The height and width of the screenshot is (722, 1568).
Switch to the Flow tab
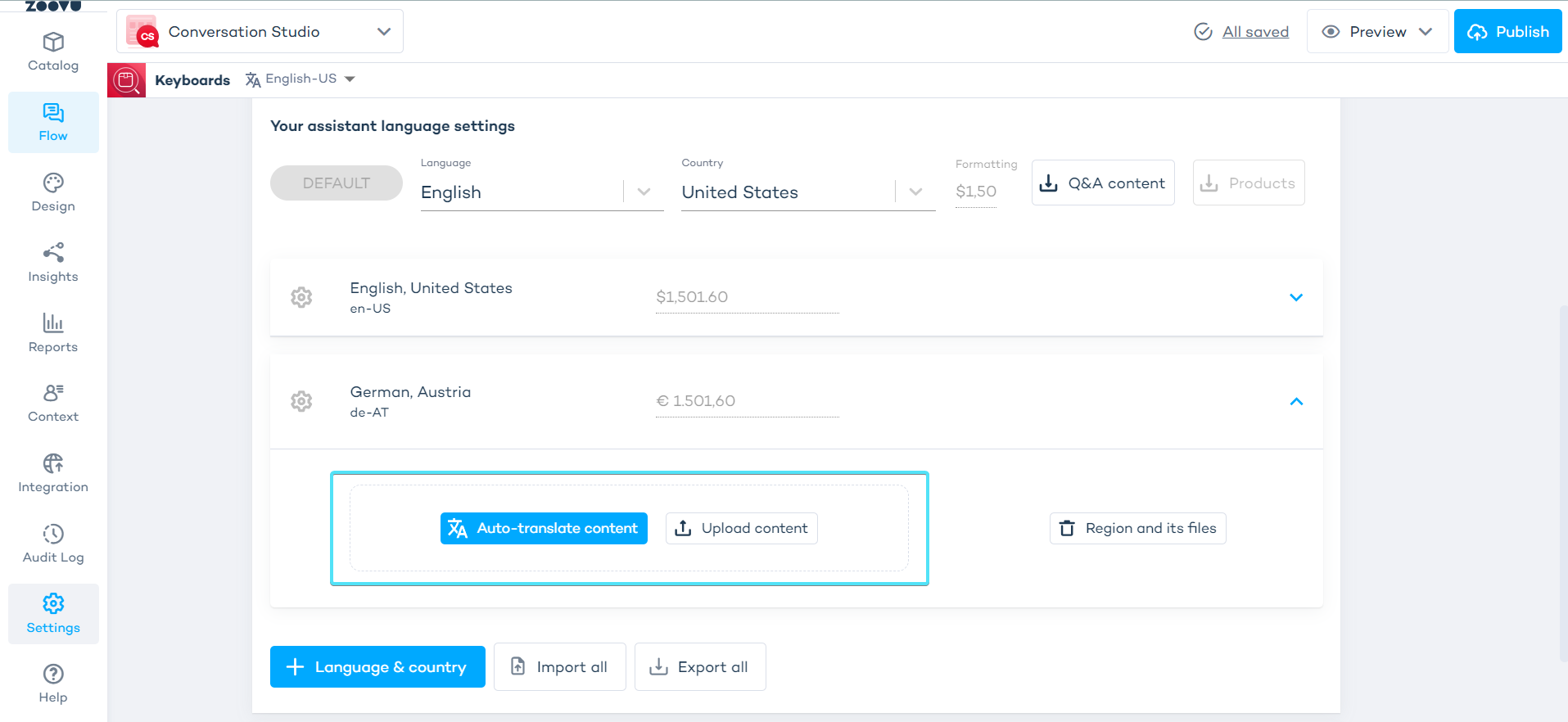[53, 123]
